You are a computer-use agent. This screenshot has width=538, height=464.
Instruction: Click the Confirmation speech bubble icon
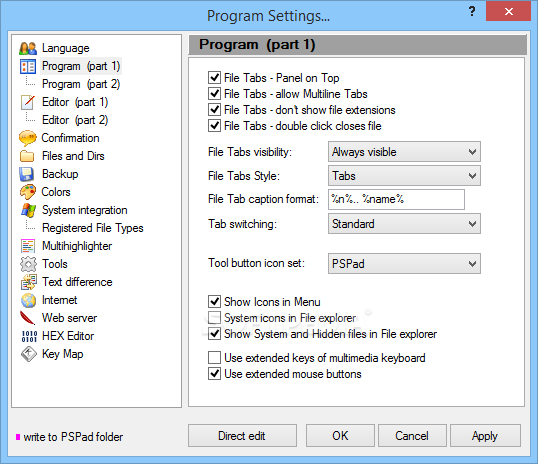click(28, 138)
